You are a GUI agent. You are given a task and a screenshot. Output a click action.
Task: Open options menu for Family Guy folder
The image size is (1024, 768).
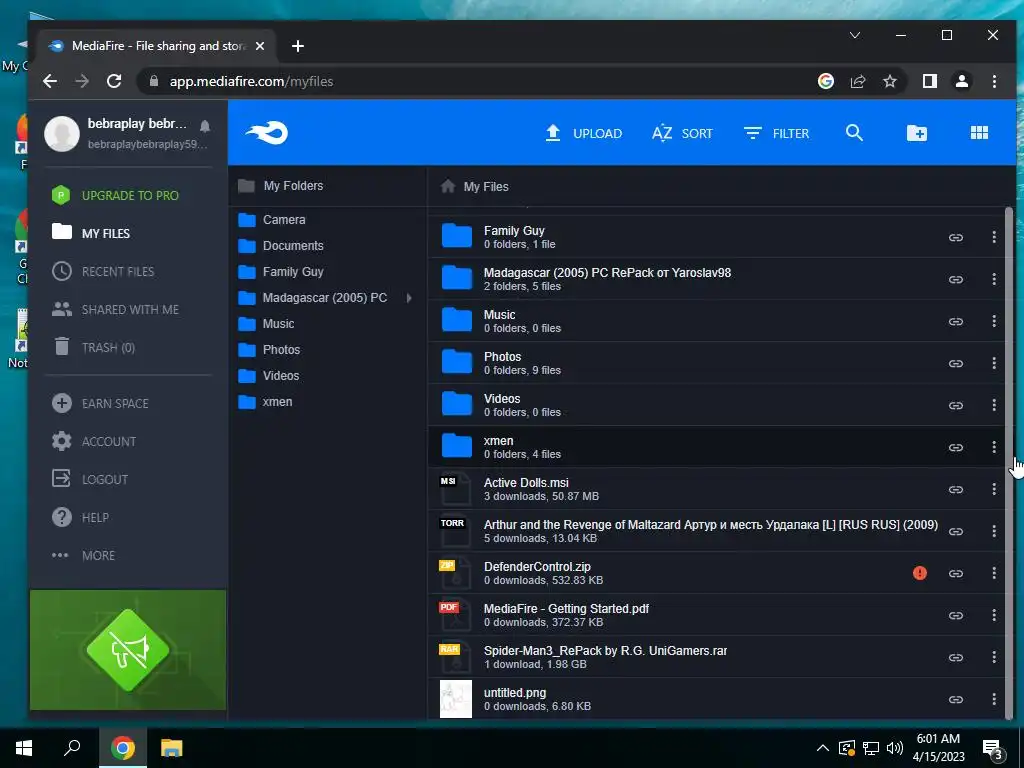(x=994, y=237)
